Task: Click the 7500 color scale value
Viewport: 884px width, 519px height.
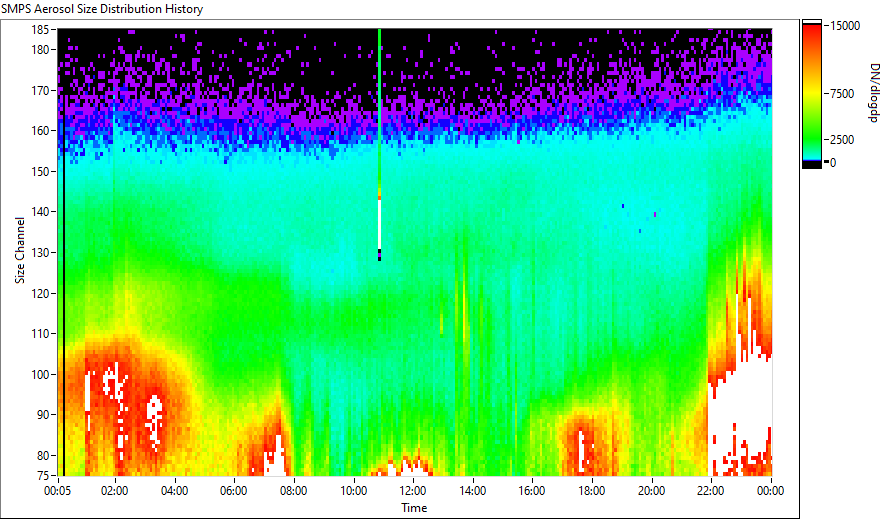Action: 842,94
